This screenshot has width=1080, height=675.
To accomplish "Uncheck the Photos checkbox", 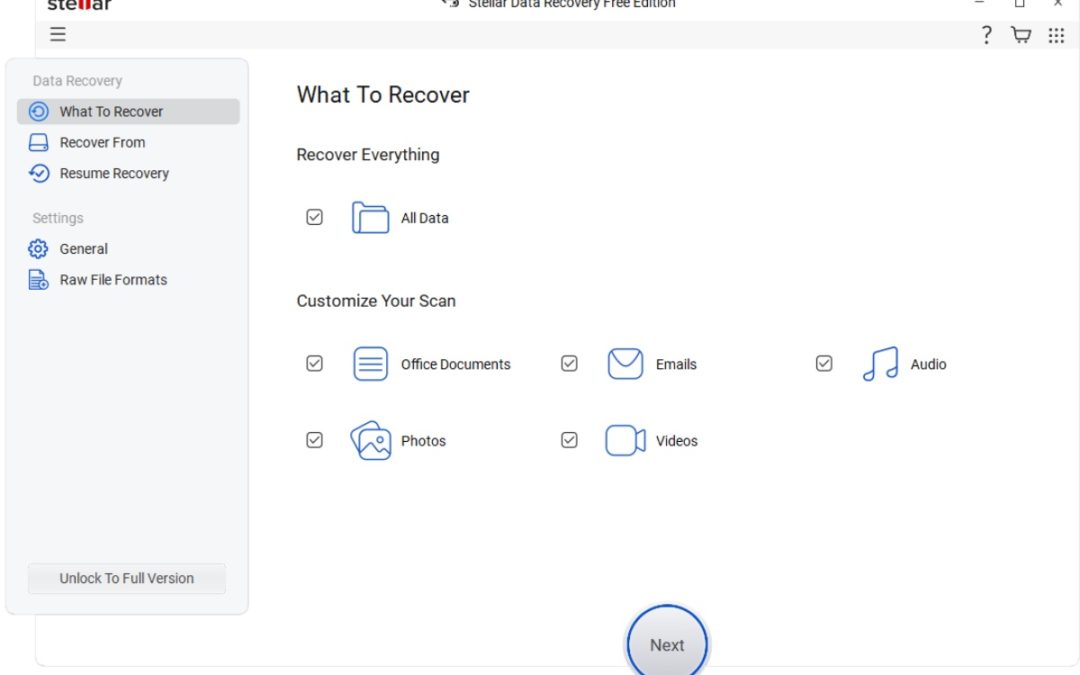I will (x=314, y=440).
